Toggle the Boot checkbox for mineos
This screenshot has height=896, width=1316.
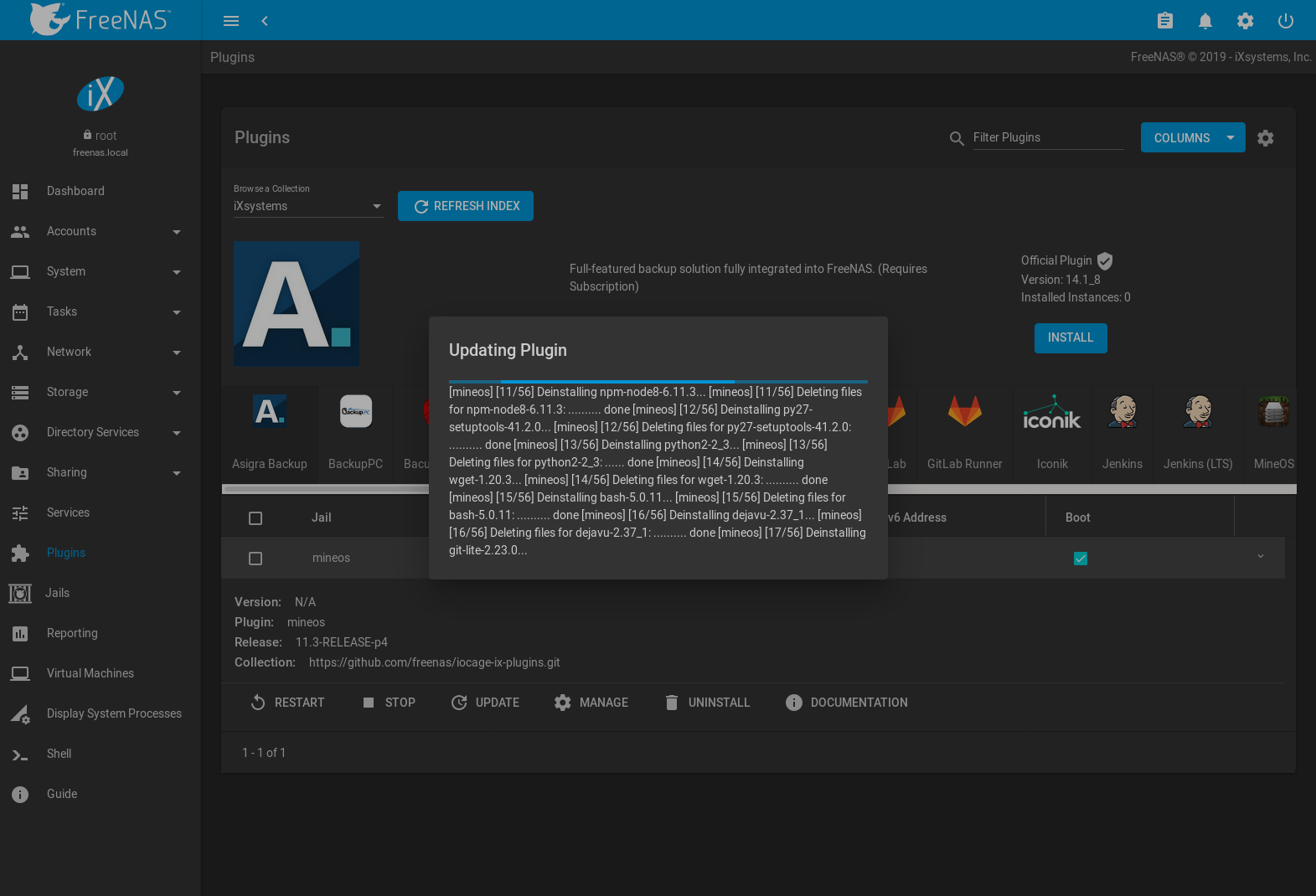click(x=1081, y=559)
